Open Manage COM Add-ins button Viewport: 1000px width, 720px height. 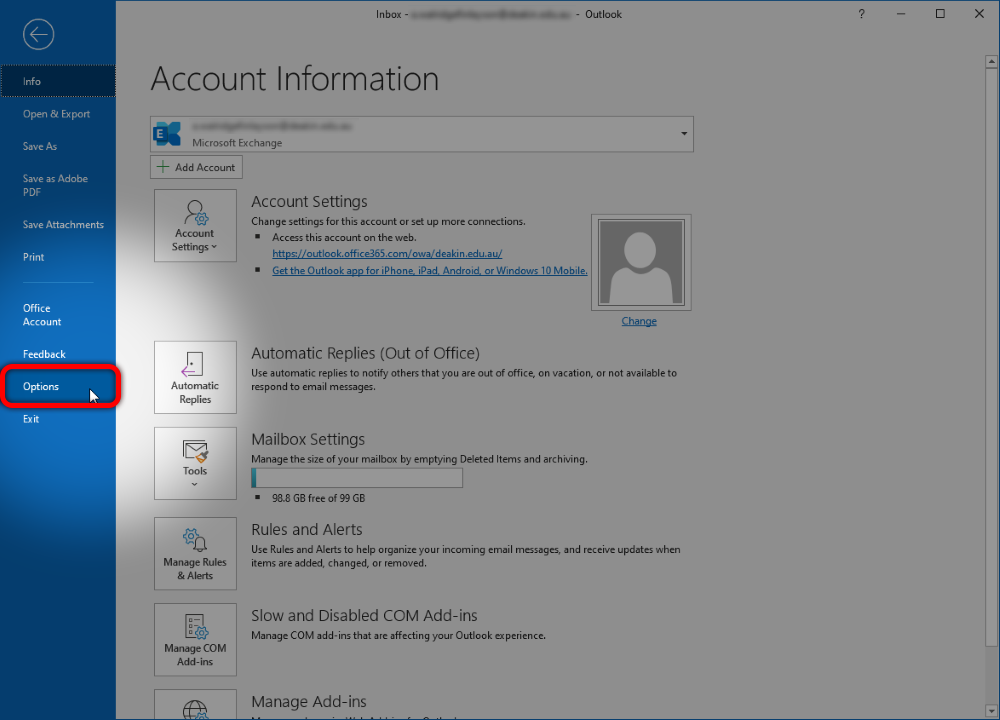coord(195,640)
